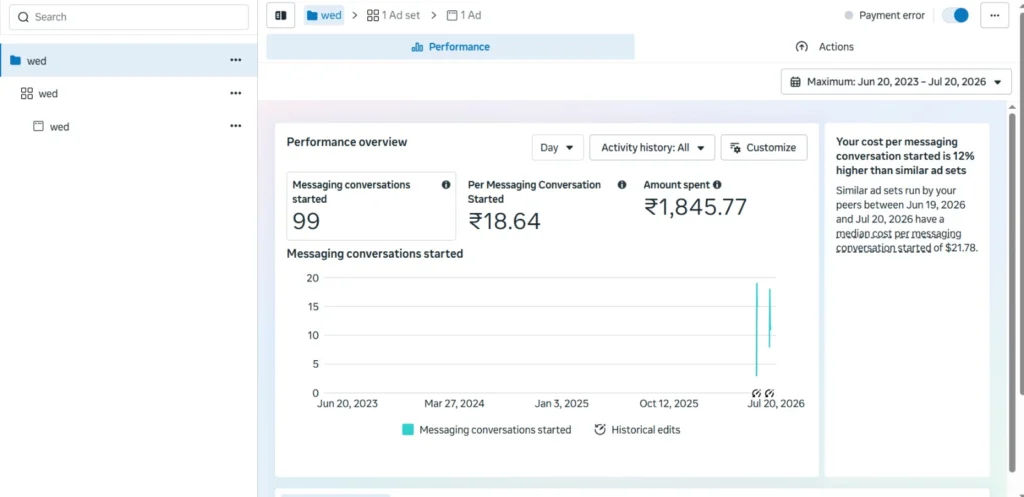Click the Customize button
Viewport: 1024px width, 497px height.
click(763, 148)
